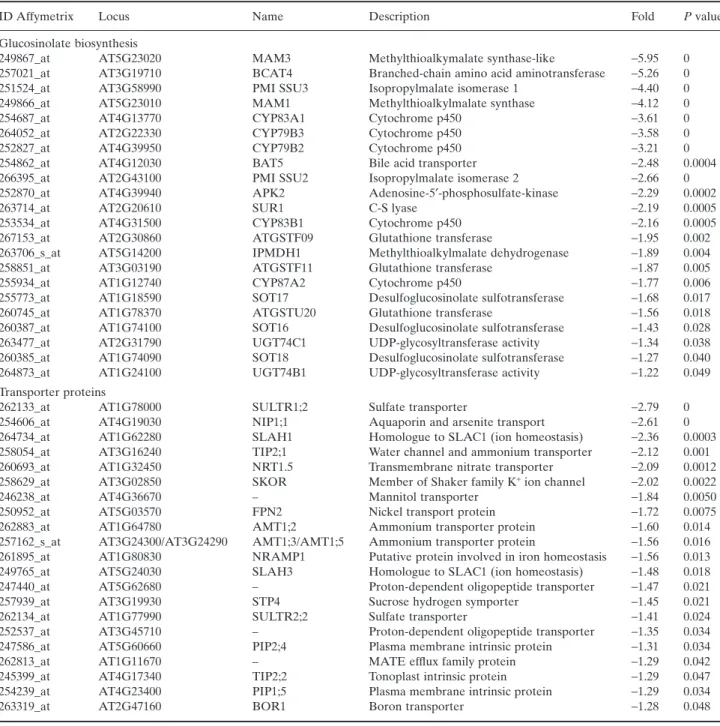Select gene name SULTR2;2
The height and width of the screenshot is (726, 720).
[280, 617]
